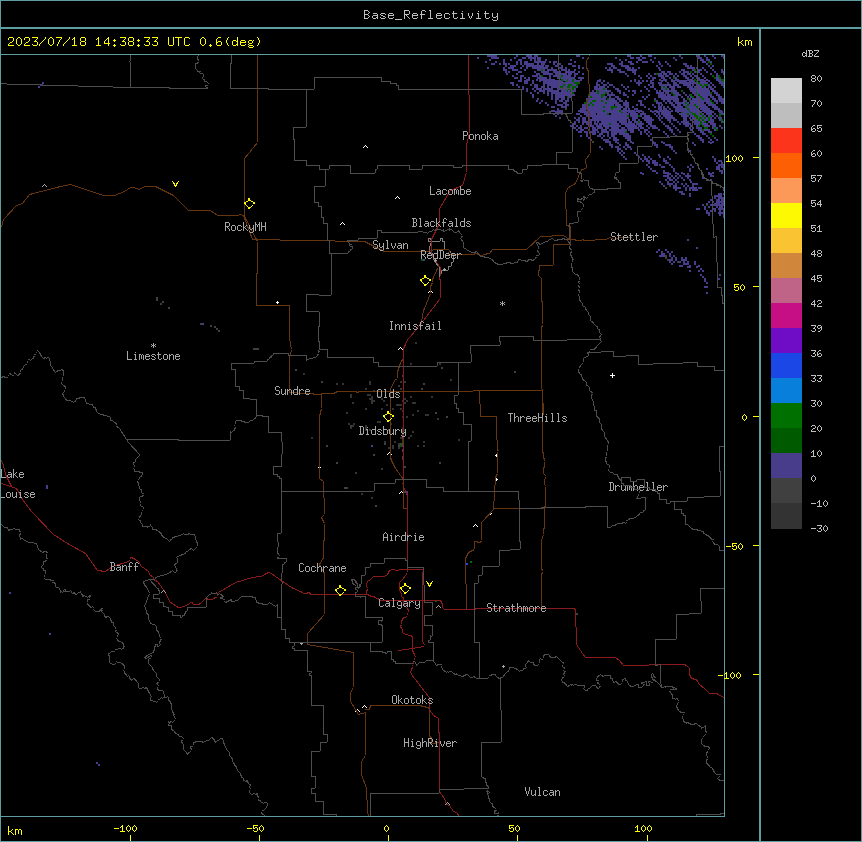The width and height of the screenshot is (862, 842).
Task: Click the ThreeHills town label
Action: point(537,418)
